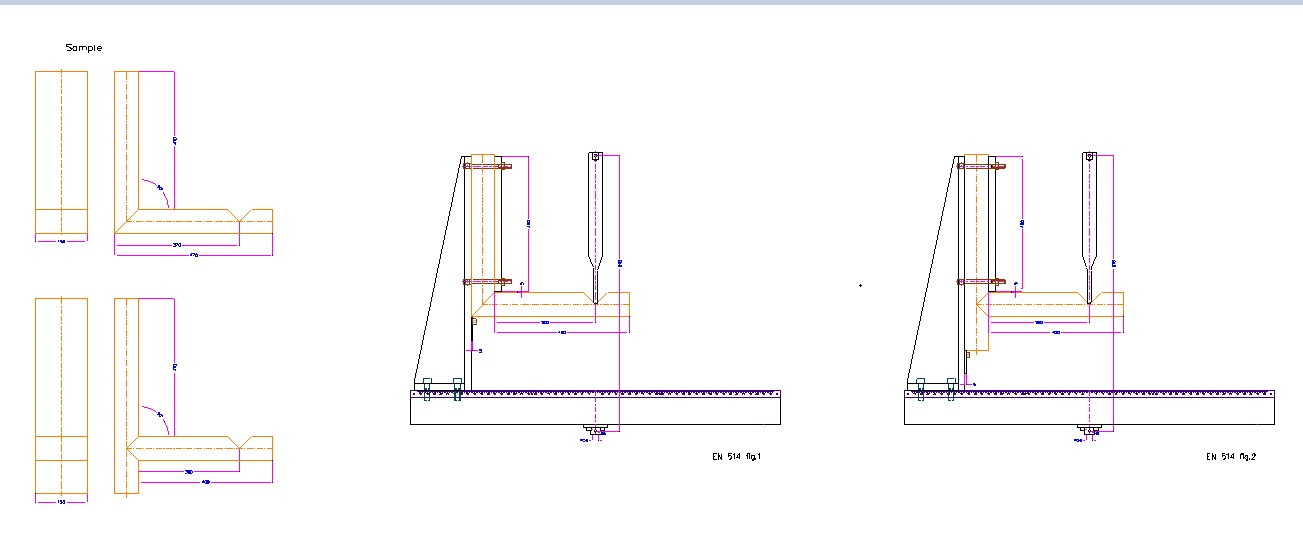Screen dimensions: 1303x533
Task: Click the 'Sample' text label
Action: pyautogui.click(x=83, y=48)
